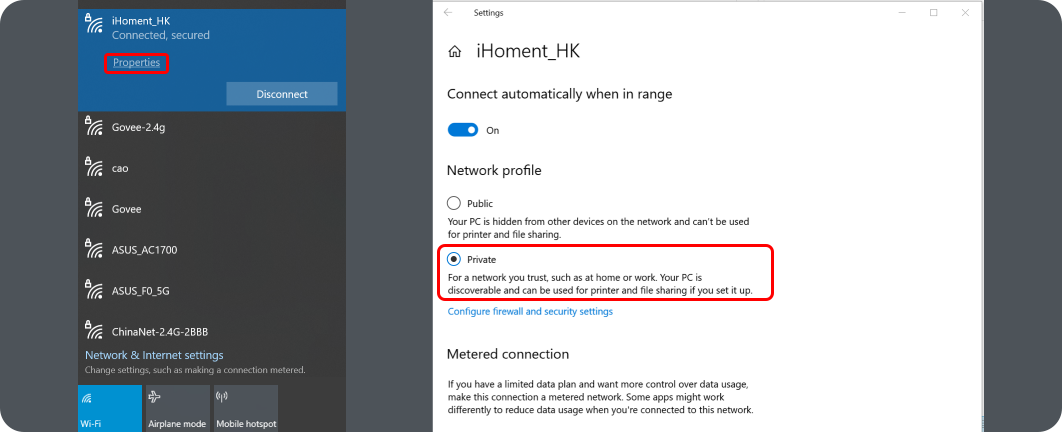This screenshot has height=432, width=1062.
Task: Click the back arrow in Settings
Action: tap(448, 13)
